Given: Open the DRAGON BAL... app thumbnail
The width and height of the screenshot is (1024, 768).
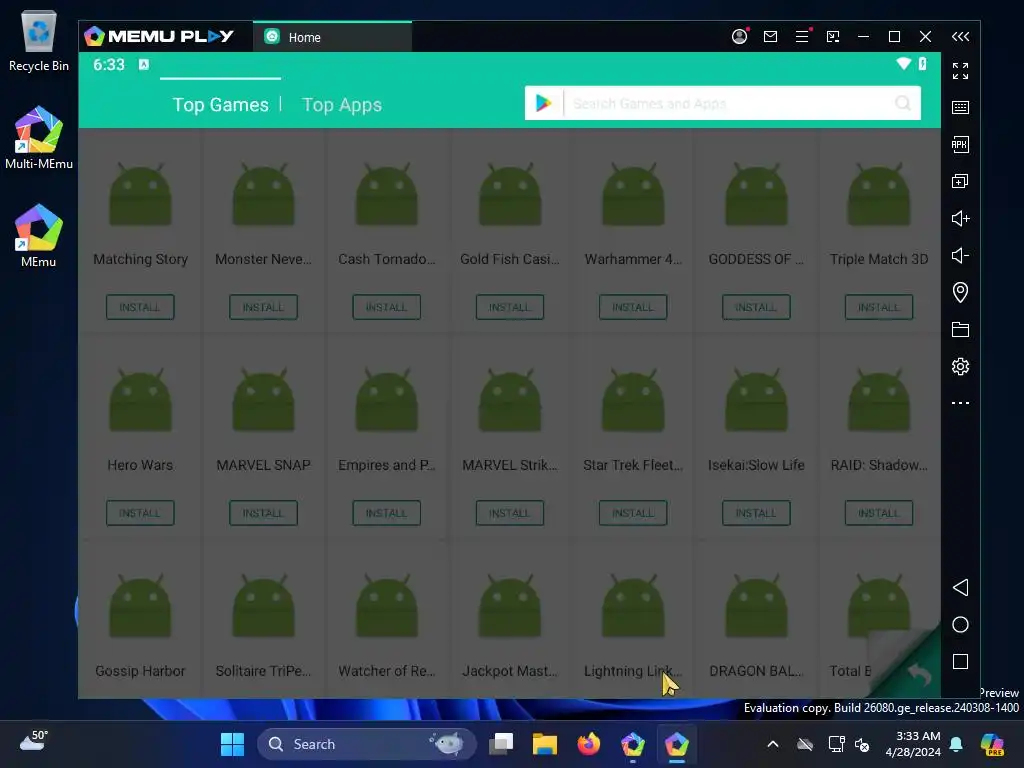Looking at the screenshot, I should (x=756, y=606).
